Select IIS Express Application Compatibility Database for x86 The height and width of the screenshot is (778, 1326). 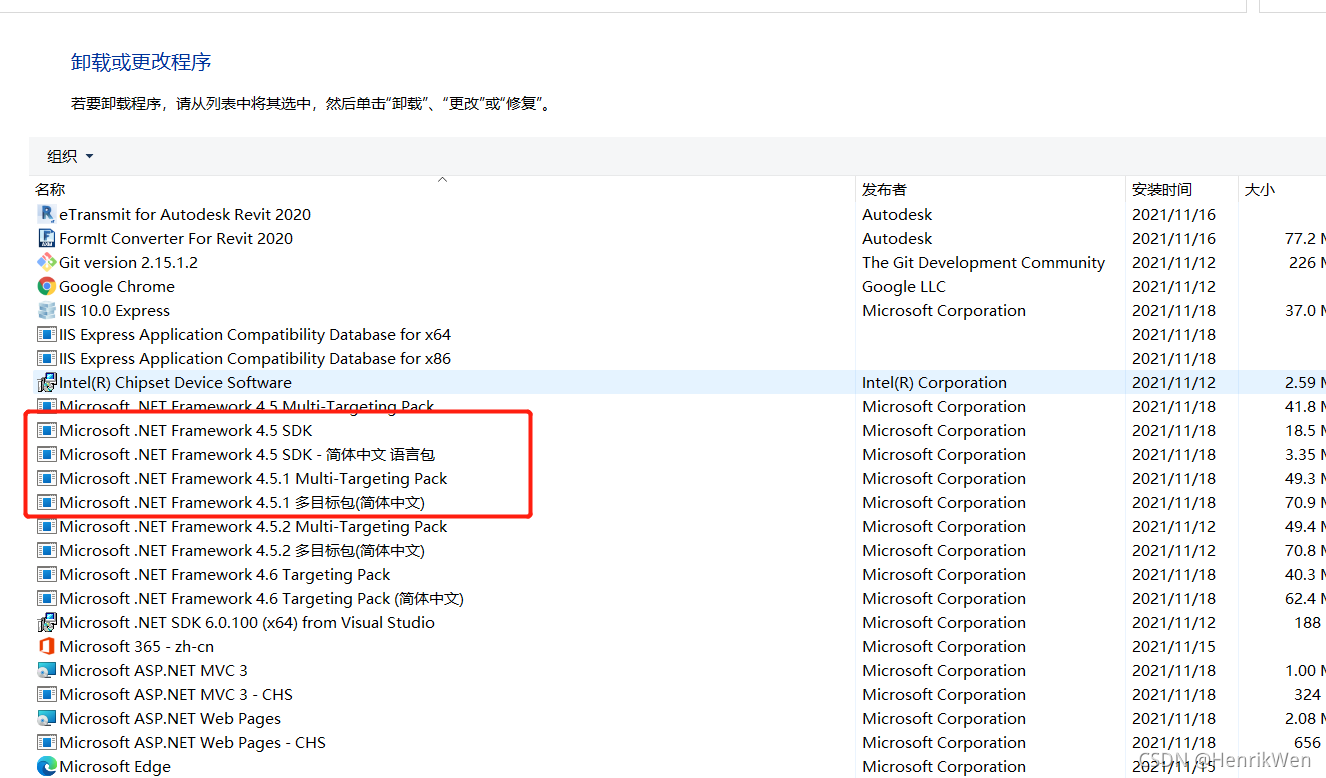[255, 358]
